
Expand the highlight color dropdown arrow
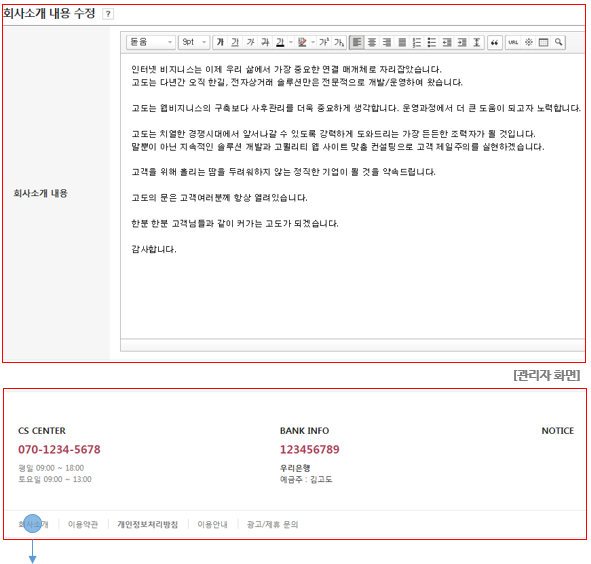point(313,42)
